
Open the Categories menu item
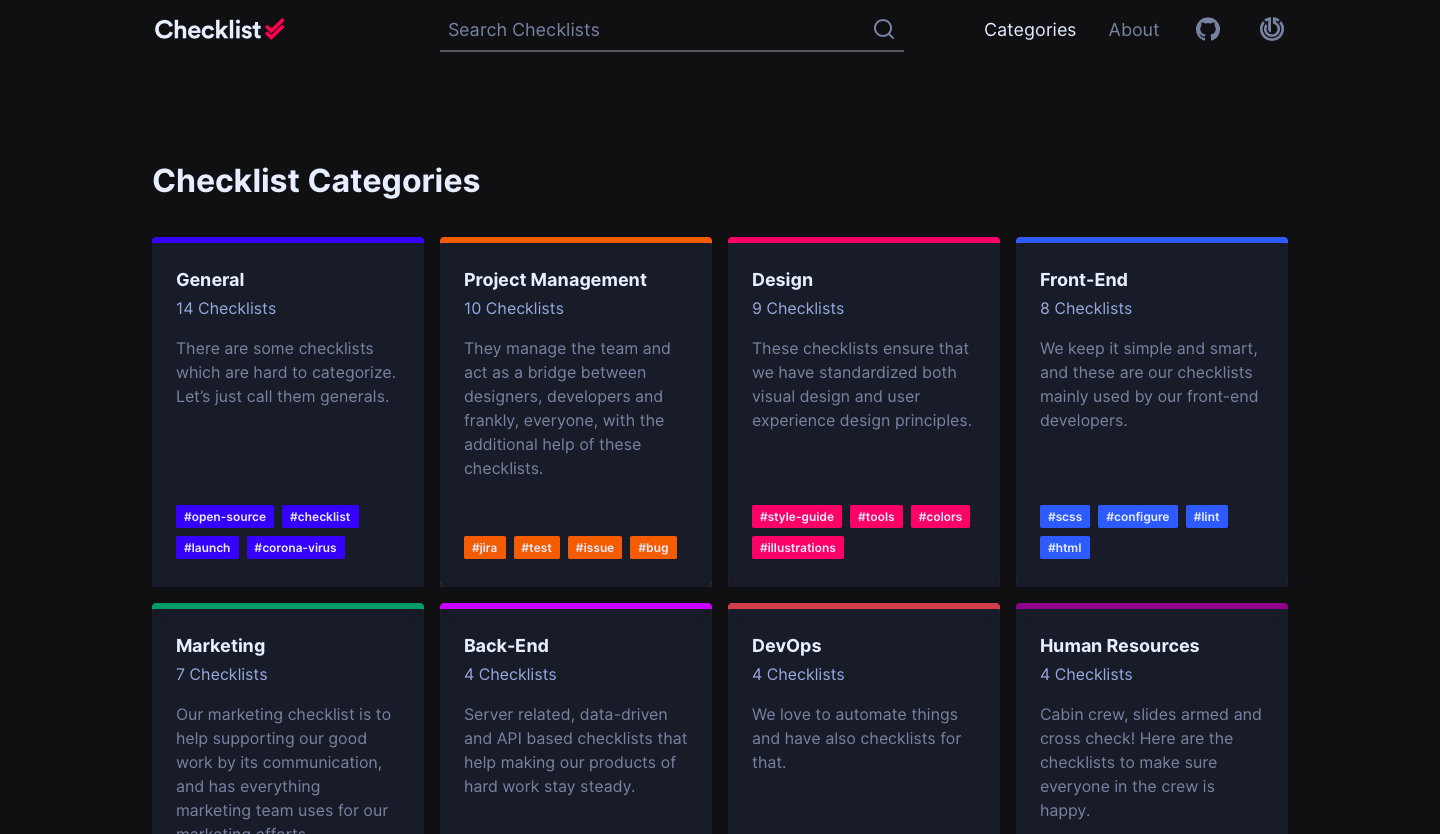coord(1029,30)
